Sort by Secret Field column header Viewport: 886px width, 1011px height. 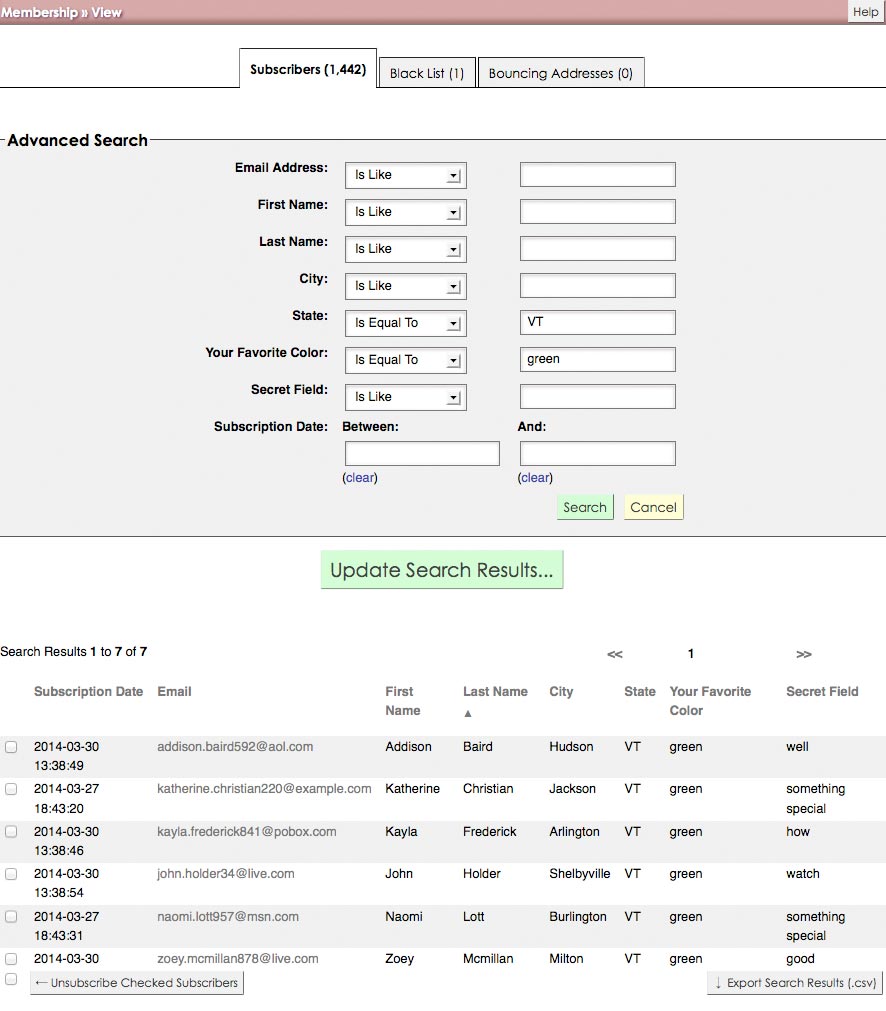pyautogui.click(x=822, y=691)
